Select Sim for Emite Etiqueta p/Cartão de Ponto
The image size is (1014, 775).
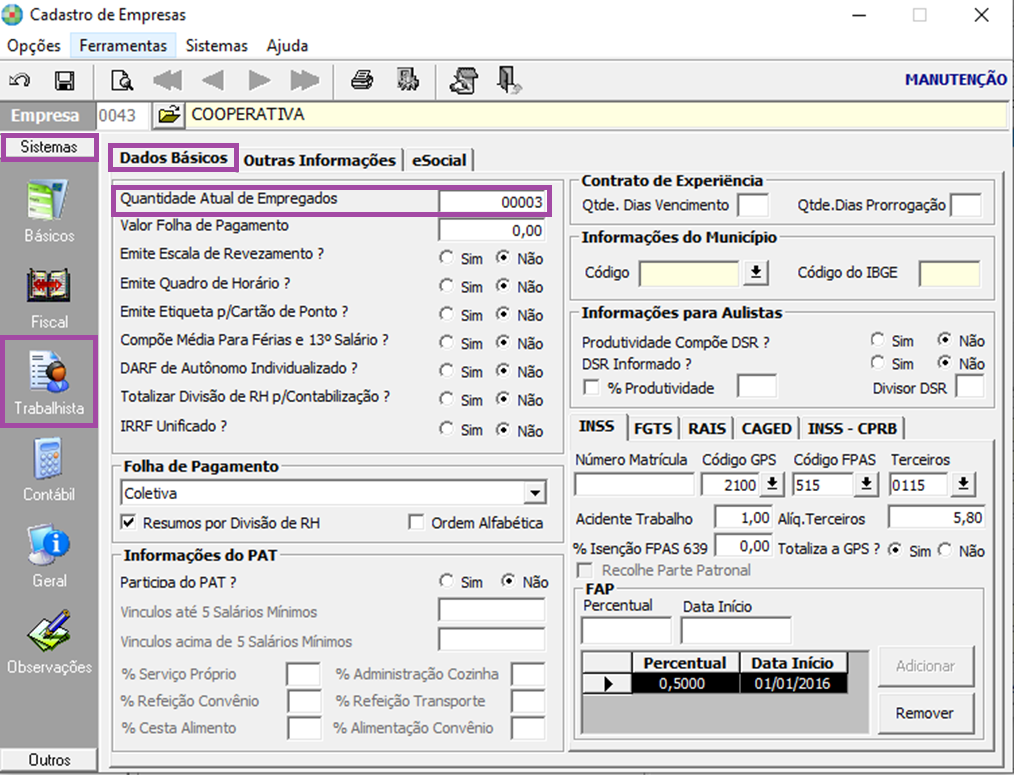click(446, 314)
